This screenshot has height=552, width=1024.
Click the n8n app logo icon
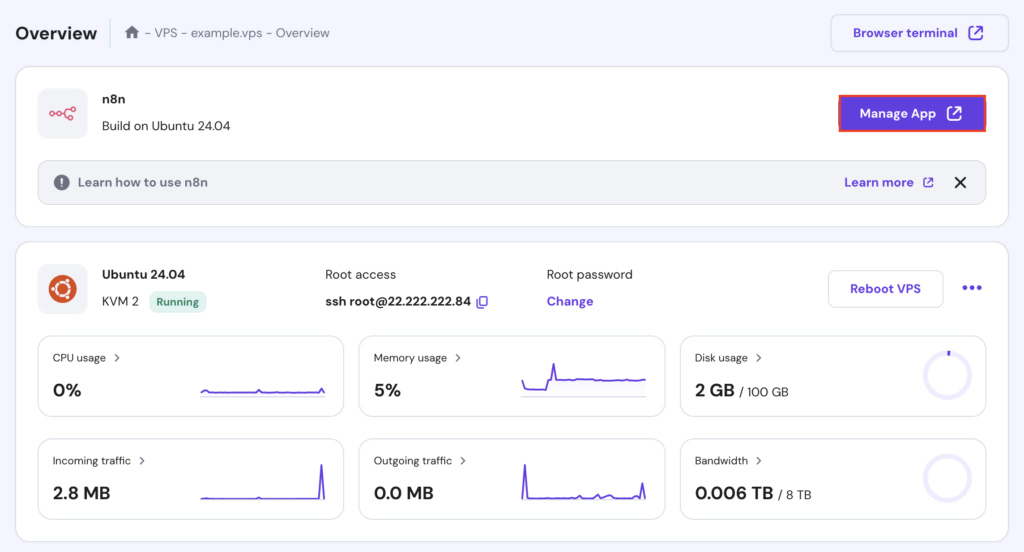coord(62,114)
